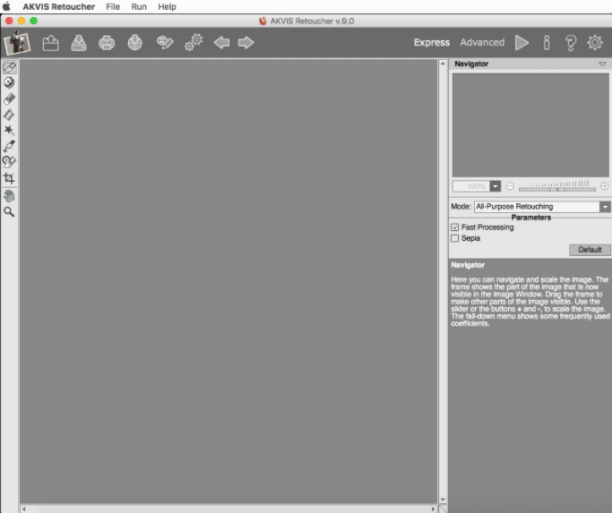This screenshot has width=612, height=513.
Task: Click the horizontal scrollbar left arrow
Action: pyautogui.click(x=24, y=509)
